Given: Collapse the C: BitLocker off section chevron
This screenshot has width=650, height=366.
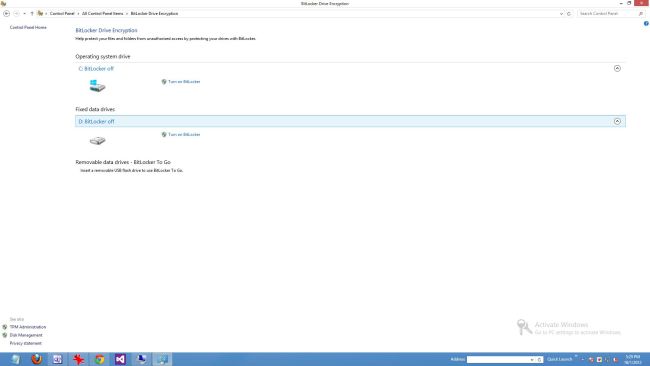Looking at the screenshot, I should (617, 68).
